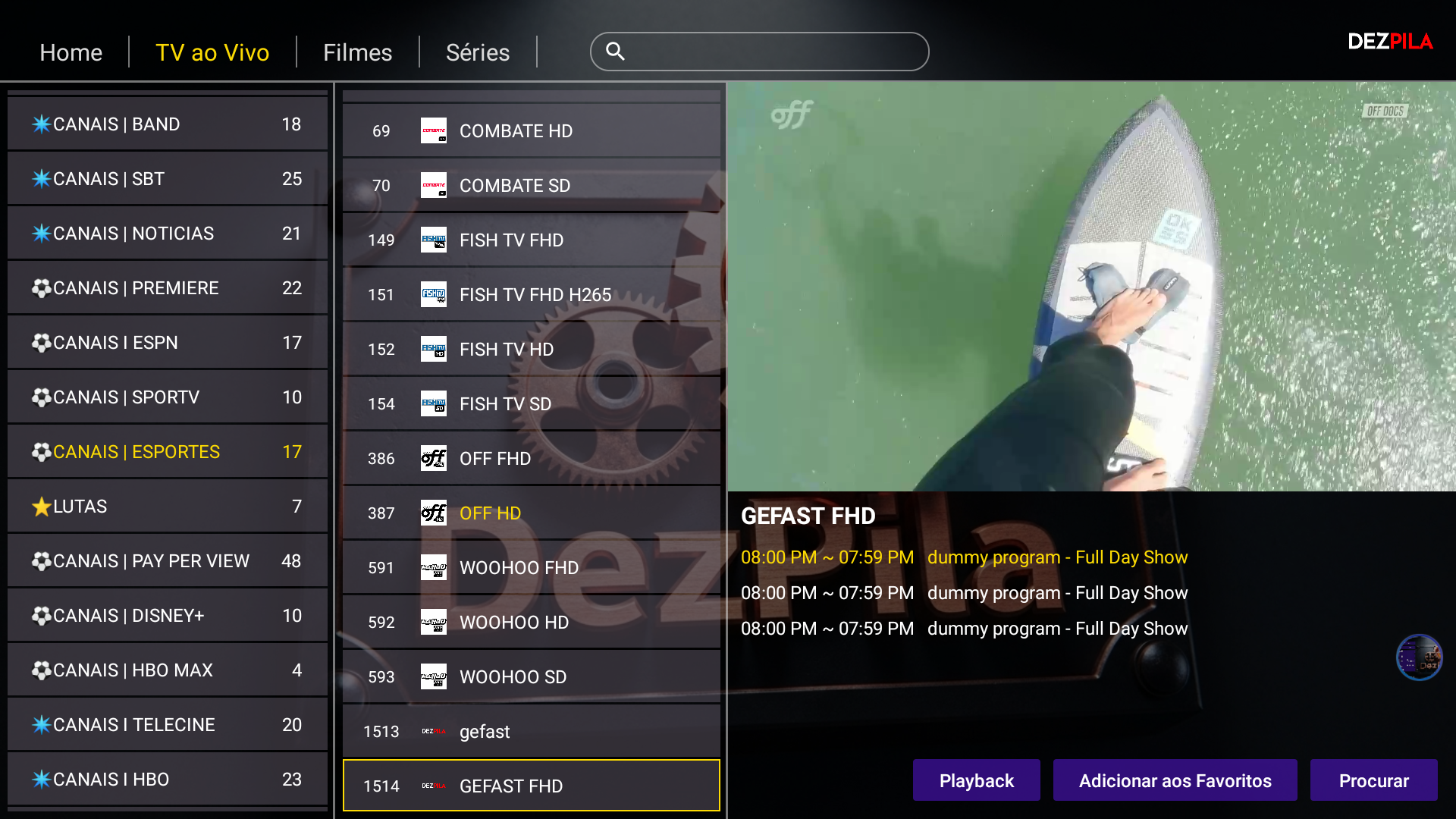Open Playback options

click(x=976, y=780)
